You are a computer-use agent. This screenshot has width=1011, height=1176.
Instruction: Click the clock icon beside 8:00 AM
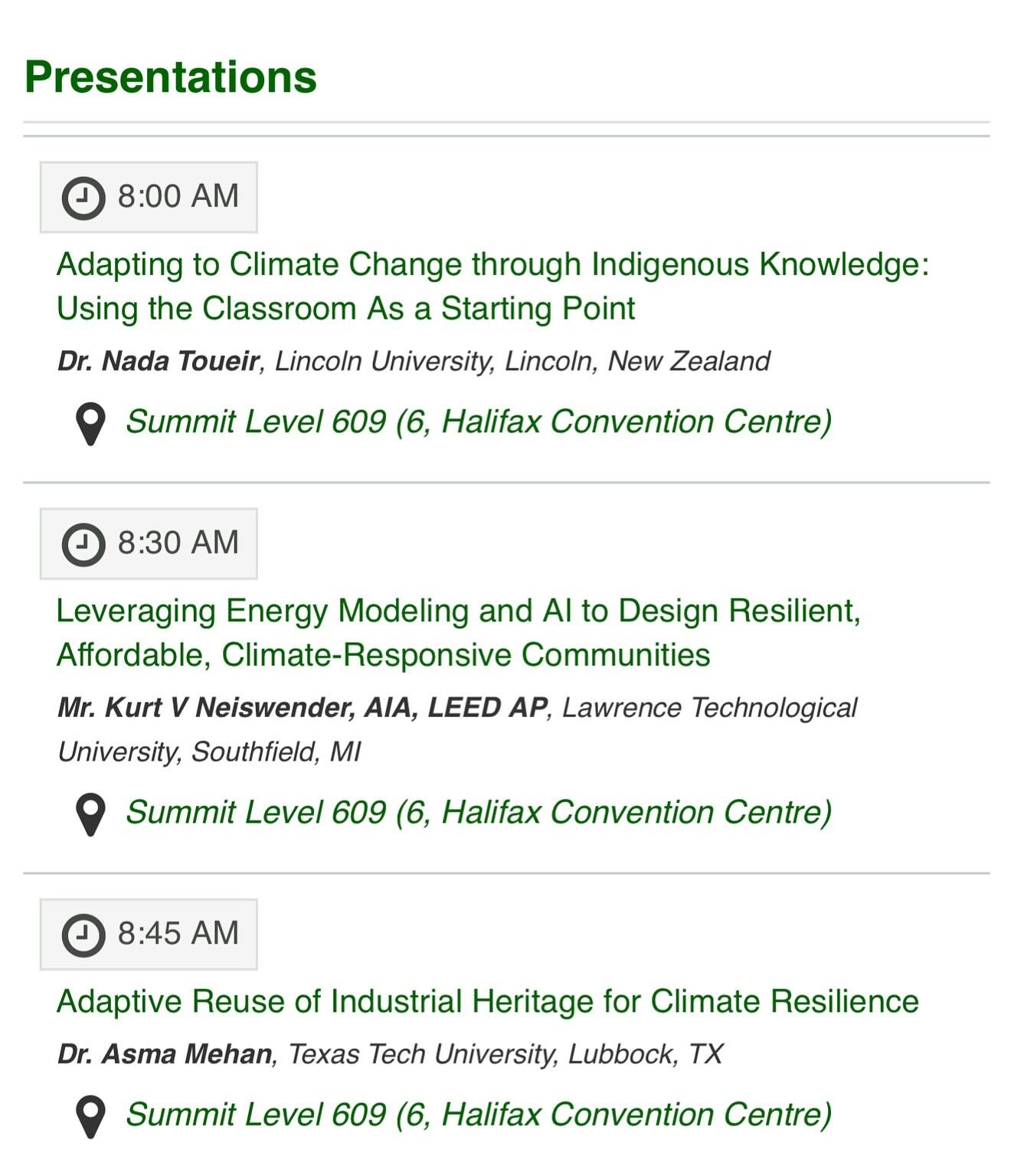(83, 198)
